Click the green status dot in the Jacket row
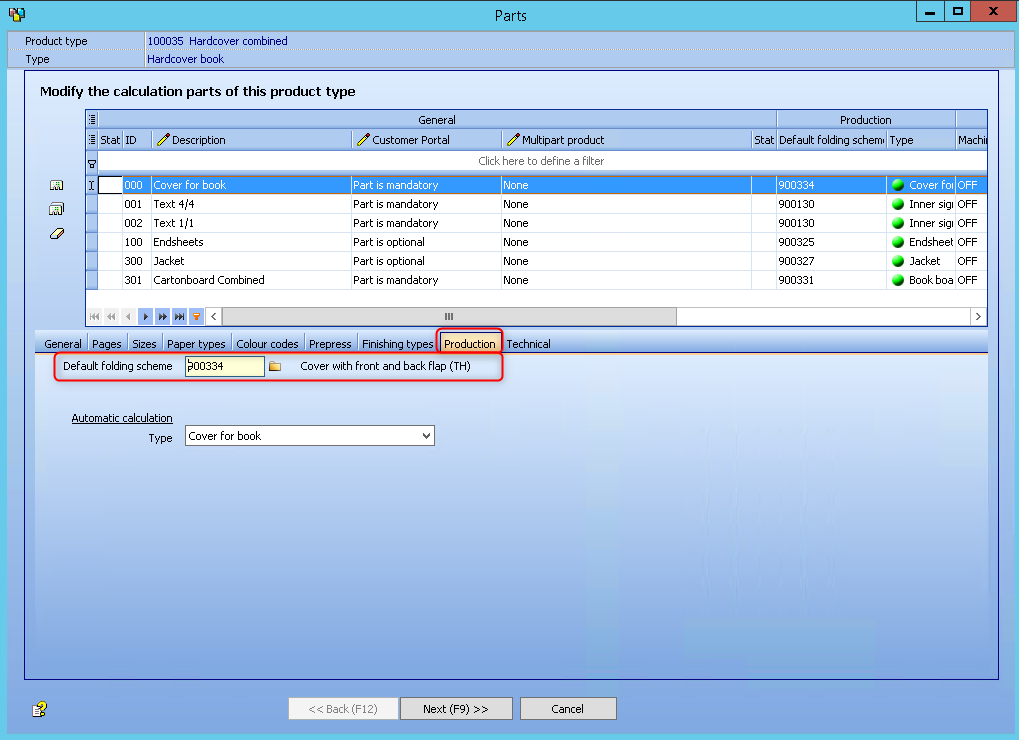 pos(898,261)
